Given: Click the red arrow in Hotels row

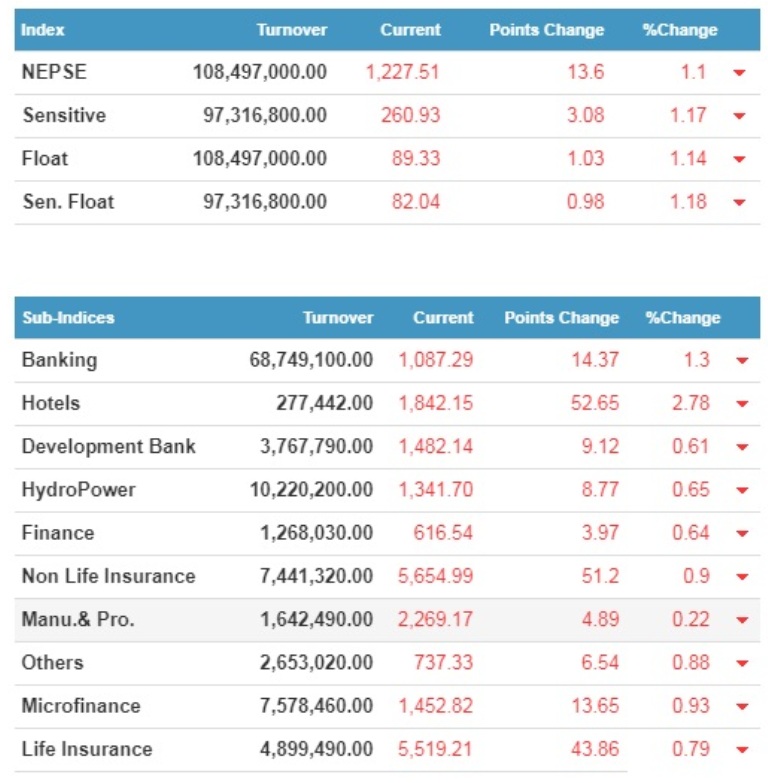Looking at the screenshot, I should pyautogui.click(x=741, y=404).
